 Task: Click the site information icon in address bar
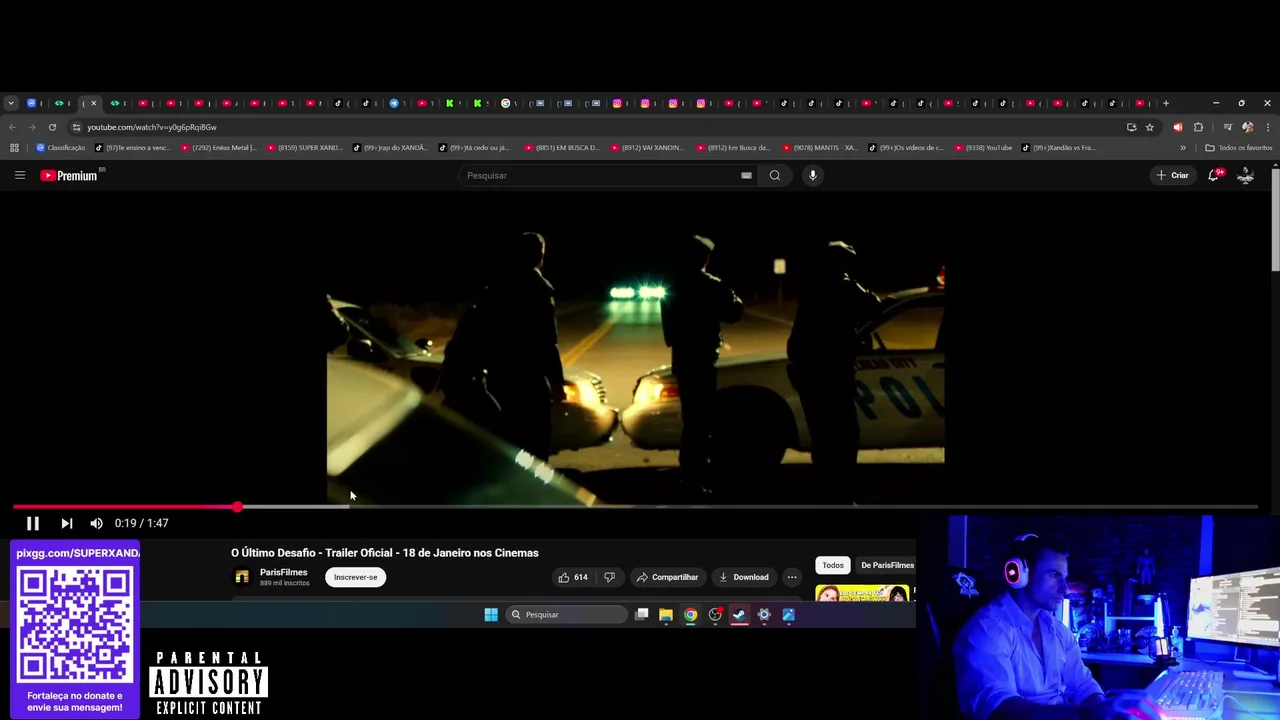[76, 127]
